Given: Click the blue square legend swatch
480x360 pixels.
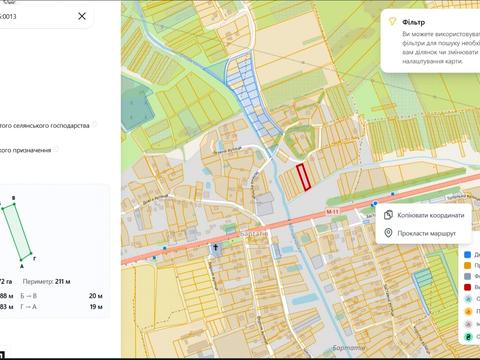Looking at the screenshot, I should [468, 255].
